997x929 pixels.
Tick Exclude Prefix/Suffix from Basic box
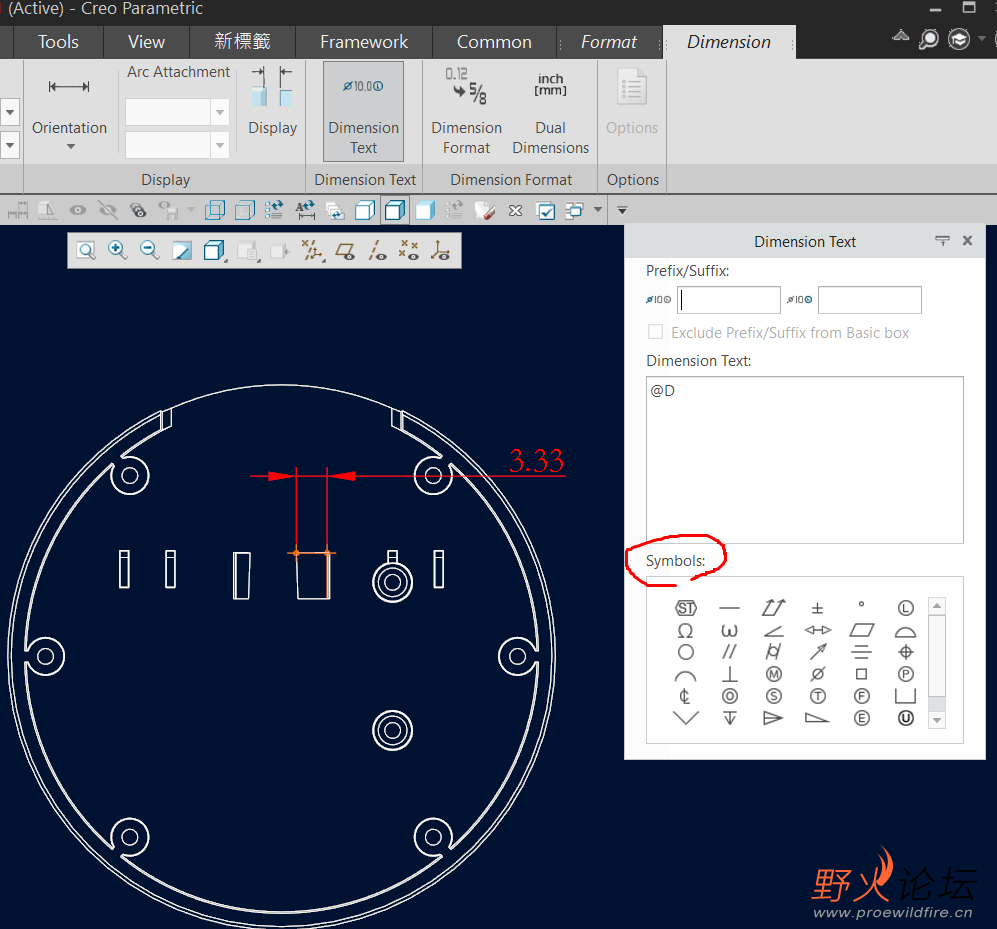tap(655, 333)
